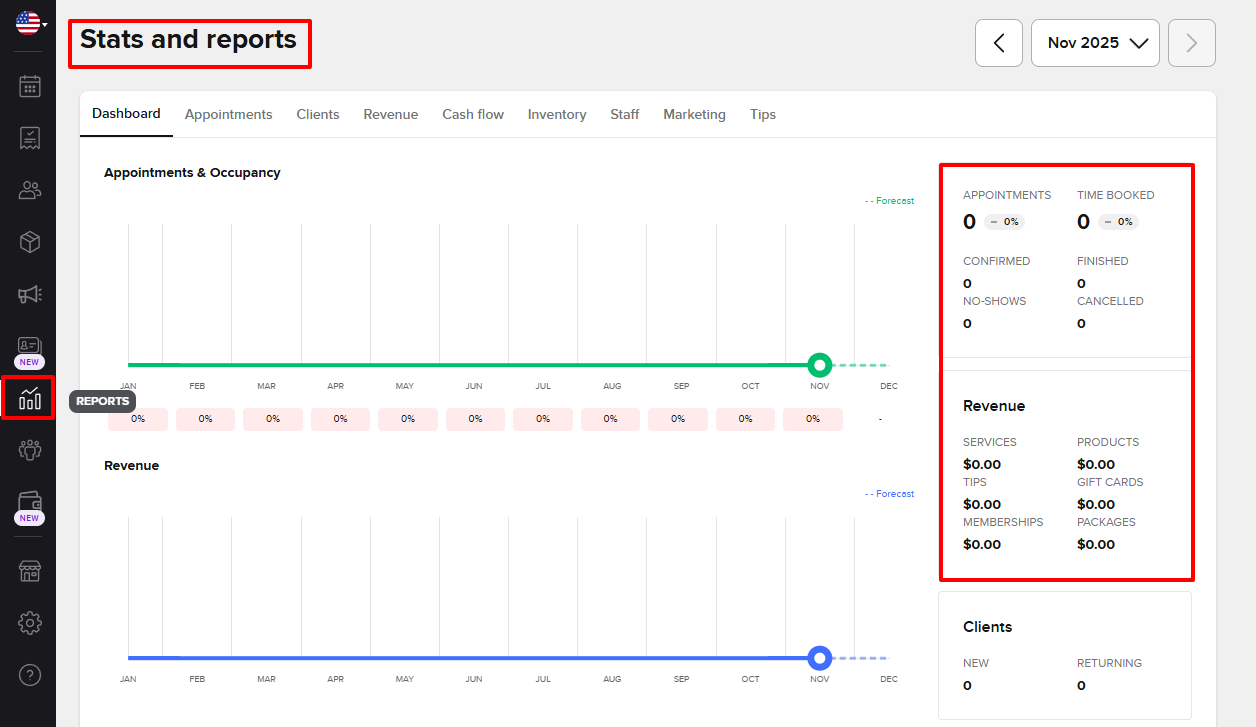Open the Sales receipt icon in the sidebar
This screenshot has height=727, width=1256.
pos(29,138)
